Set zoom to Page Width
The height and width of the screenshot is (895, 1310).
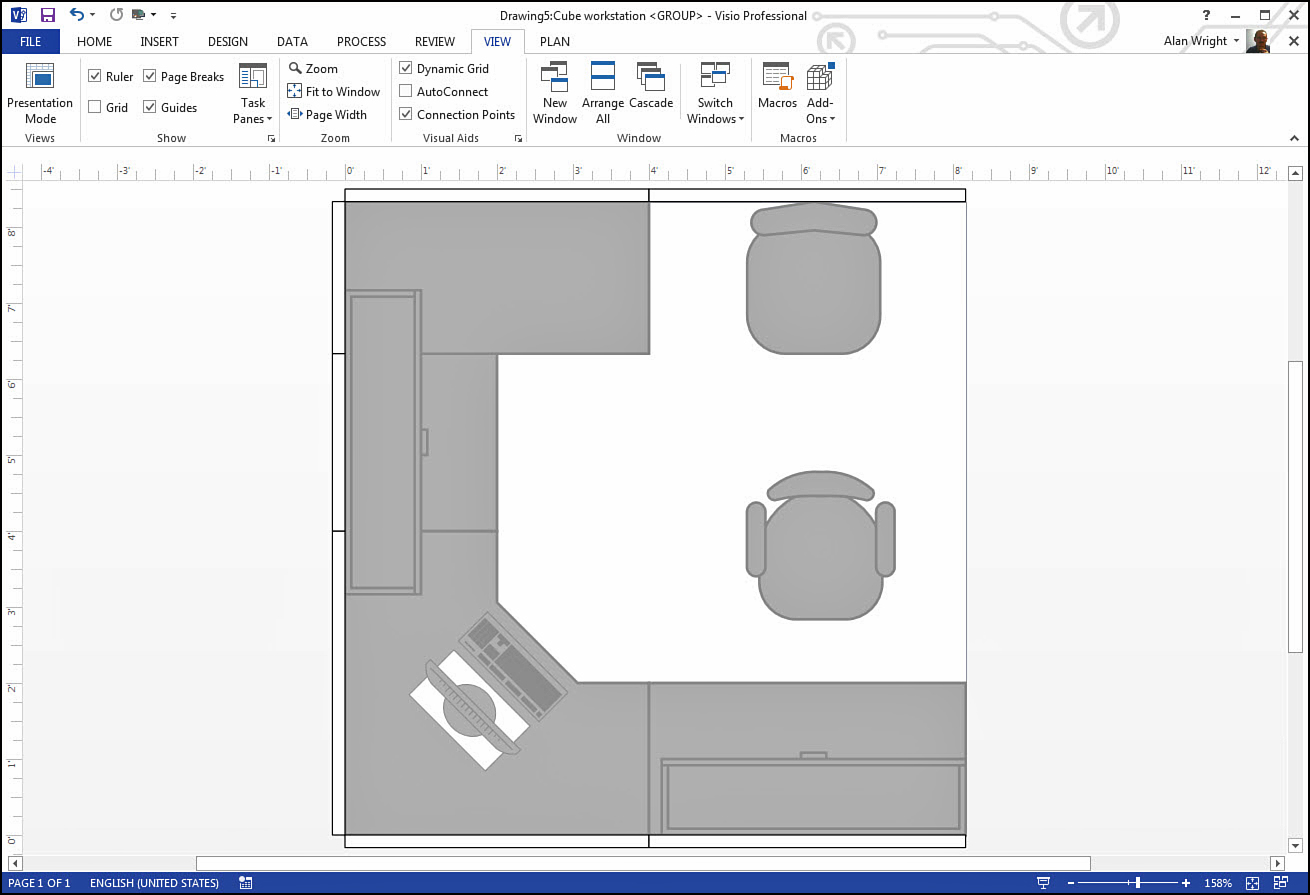click(x=327, y=114)
